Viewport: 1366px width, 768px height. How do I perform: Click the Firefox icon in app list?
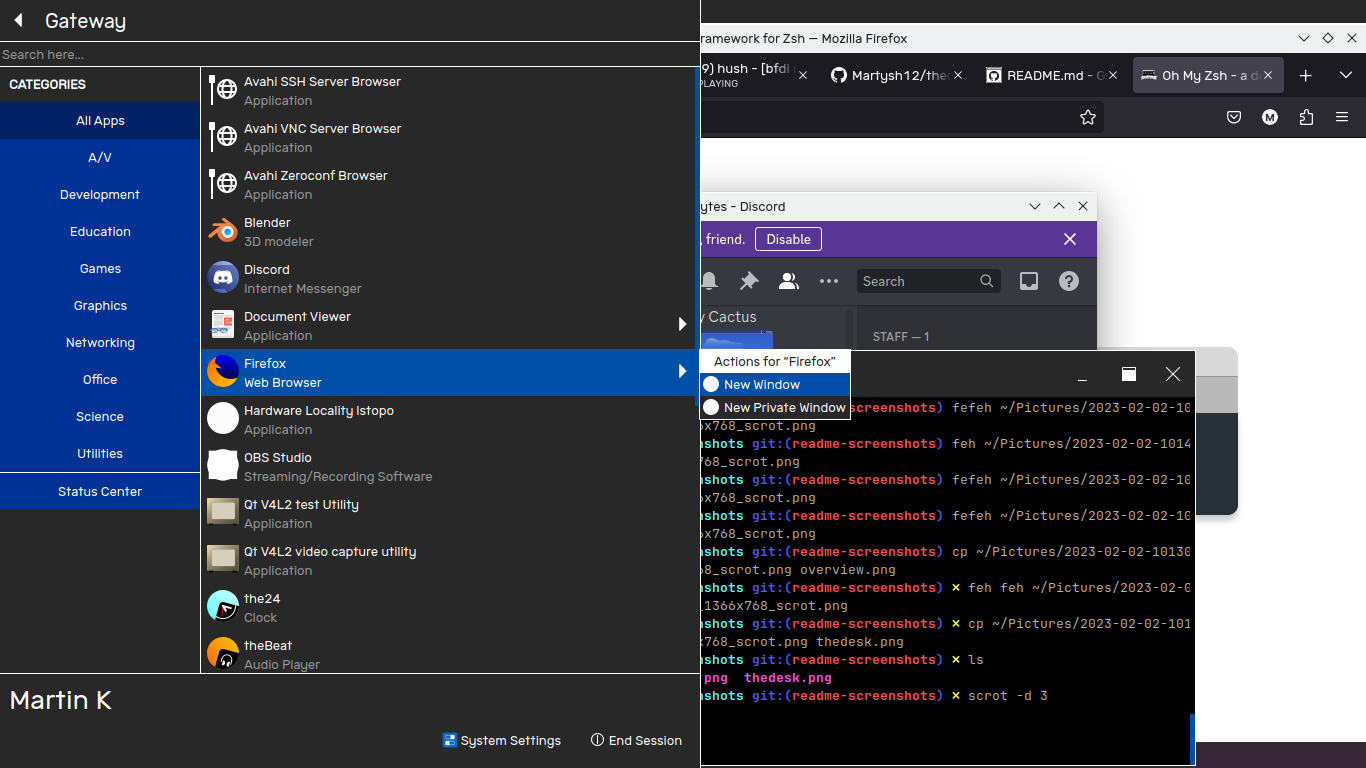pos(223,372)
